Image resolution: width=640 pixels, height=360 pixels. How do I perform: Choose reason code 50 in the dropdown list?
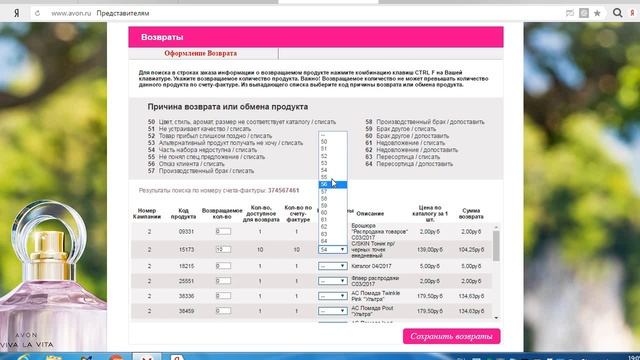point(333,142)
